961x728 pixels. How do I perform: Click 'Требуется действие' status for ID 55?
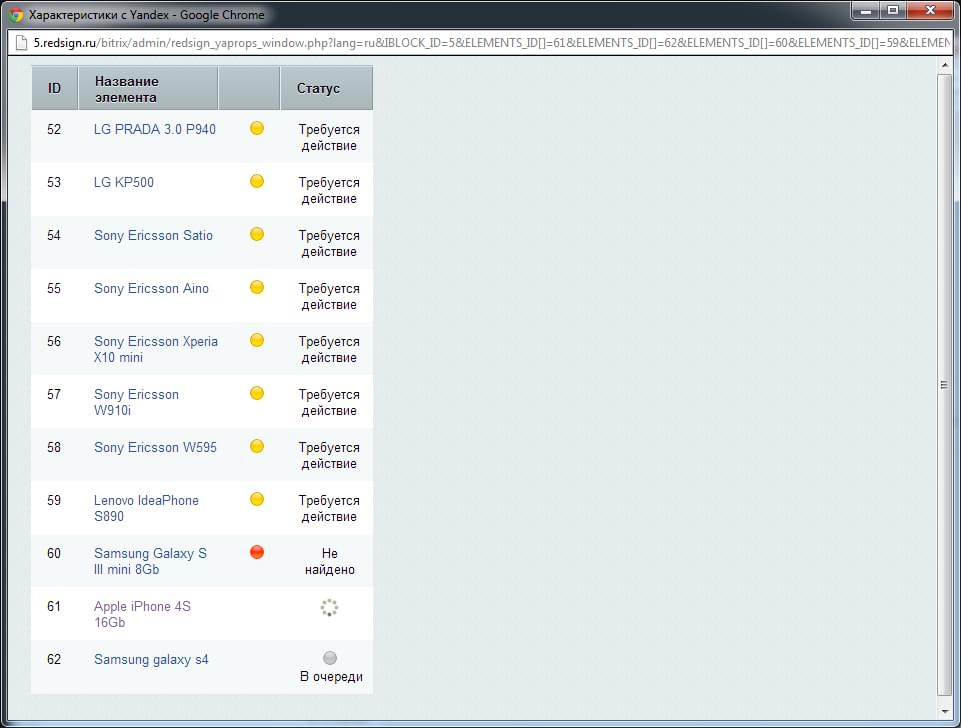point(329,297)
